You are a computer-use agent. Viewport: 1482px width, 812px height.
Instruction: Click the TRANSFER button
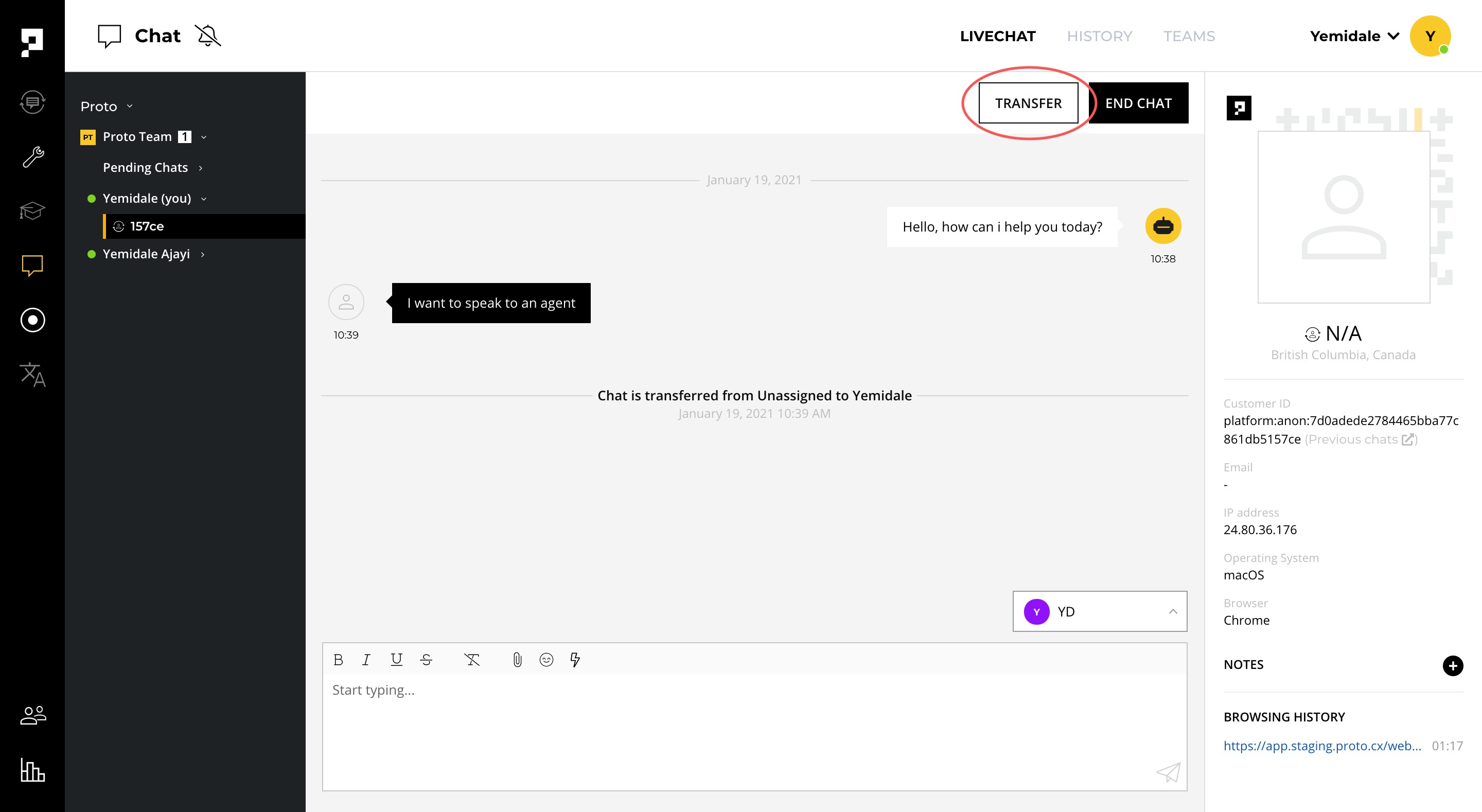click(1028, 103)
